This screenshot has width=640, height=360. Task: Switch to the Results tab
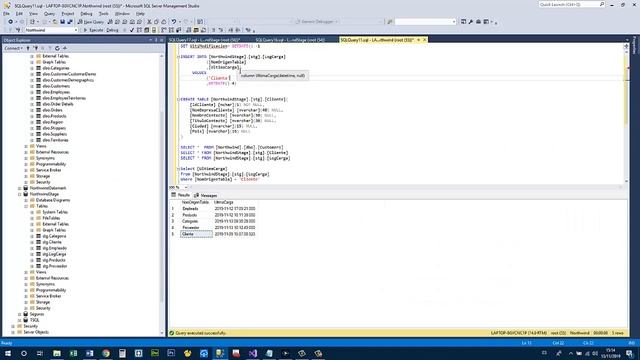point(181,196)
